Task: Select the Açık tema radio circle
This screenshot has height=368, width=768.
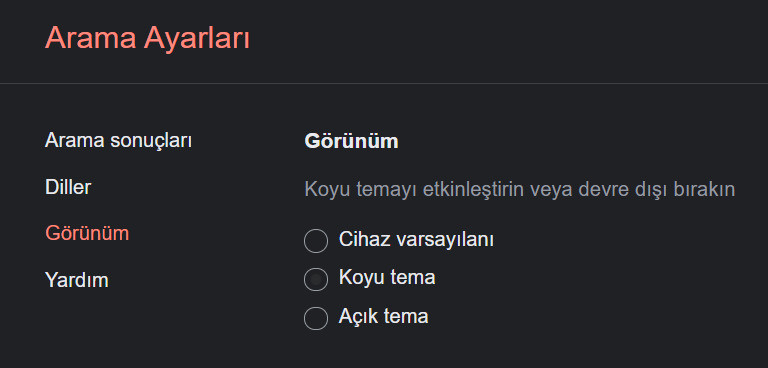Action: [316, 318]
